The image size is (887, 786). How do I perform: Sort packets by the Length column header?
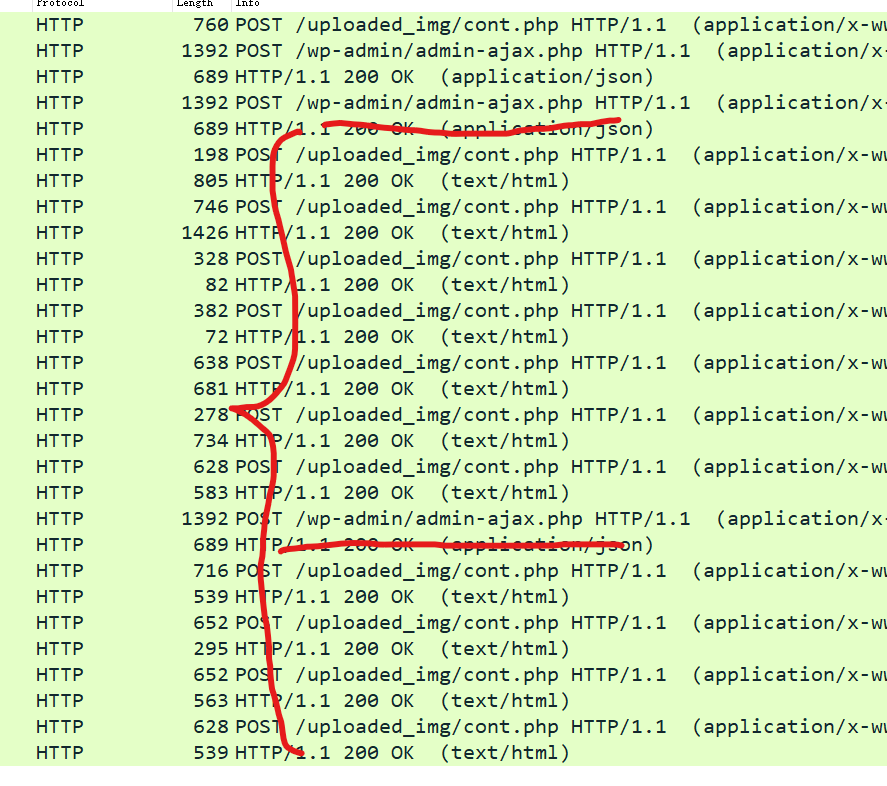[202, 4]
